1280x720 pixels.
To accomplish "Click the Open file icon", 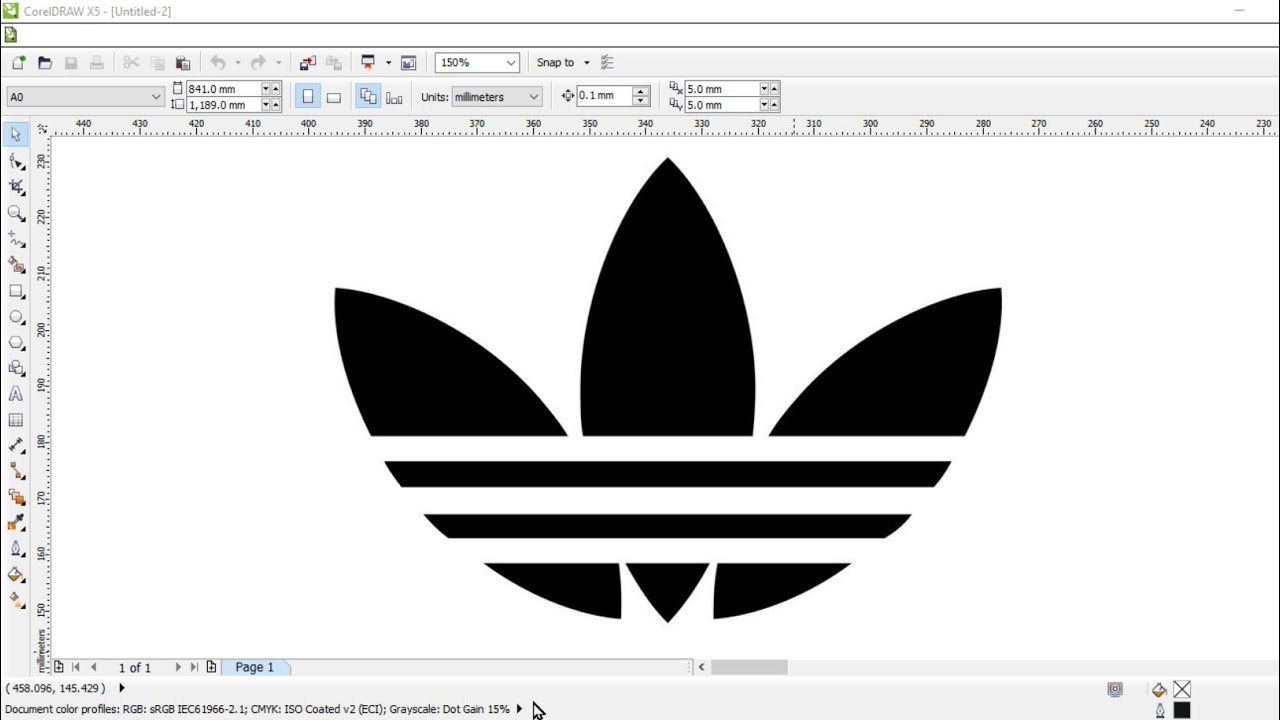I will (45, 62).
